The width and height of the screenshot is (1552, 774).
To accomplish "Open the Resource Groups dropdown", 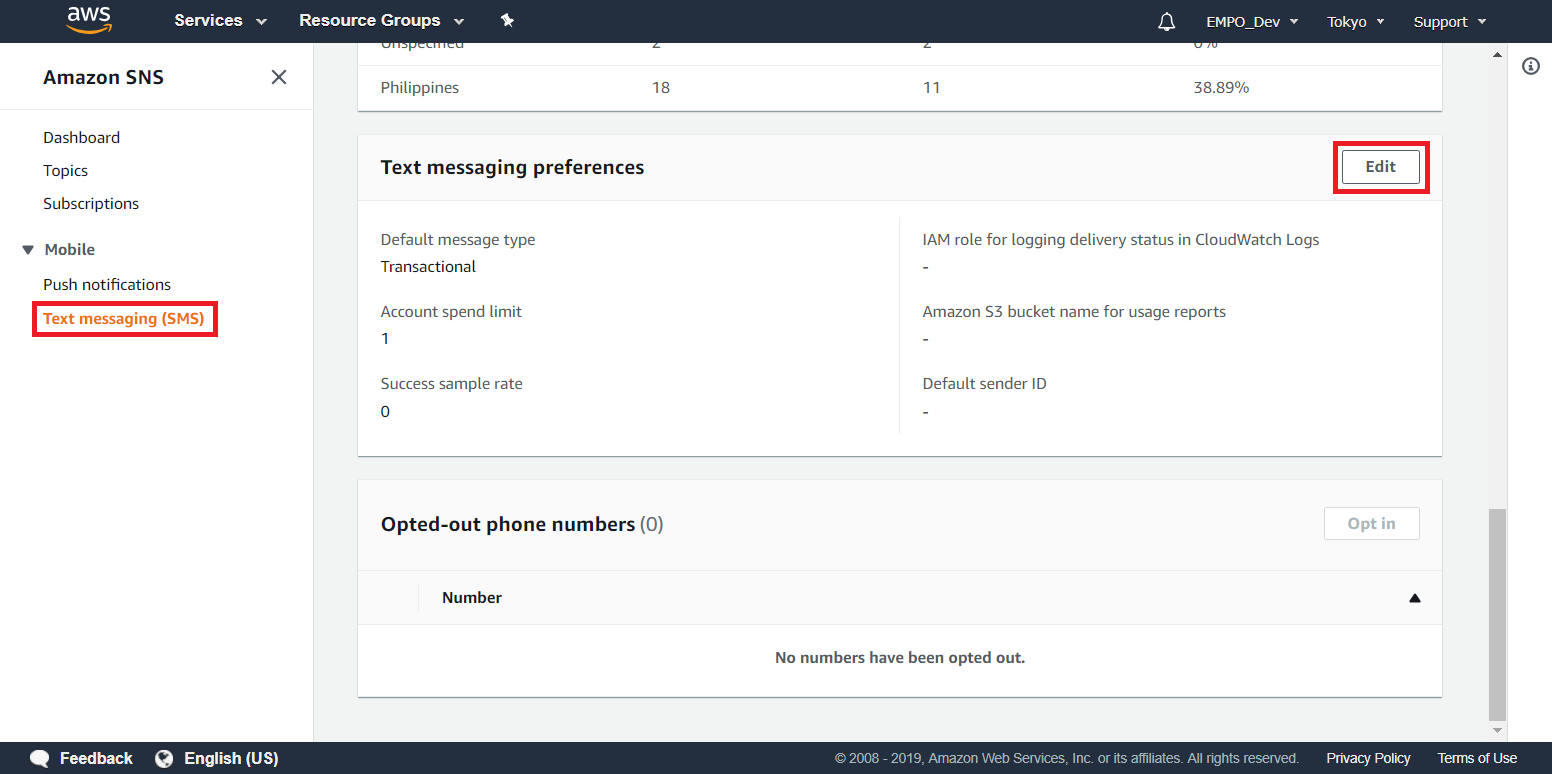I will [x=382, y=20].
